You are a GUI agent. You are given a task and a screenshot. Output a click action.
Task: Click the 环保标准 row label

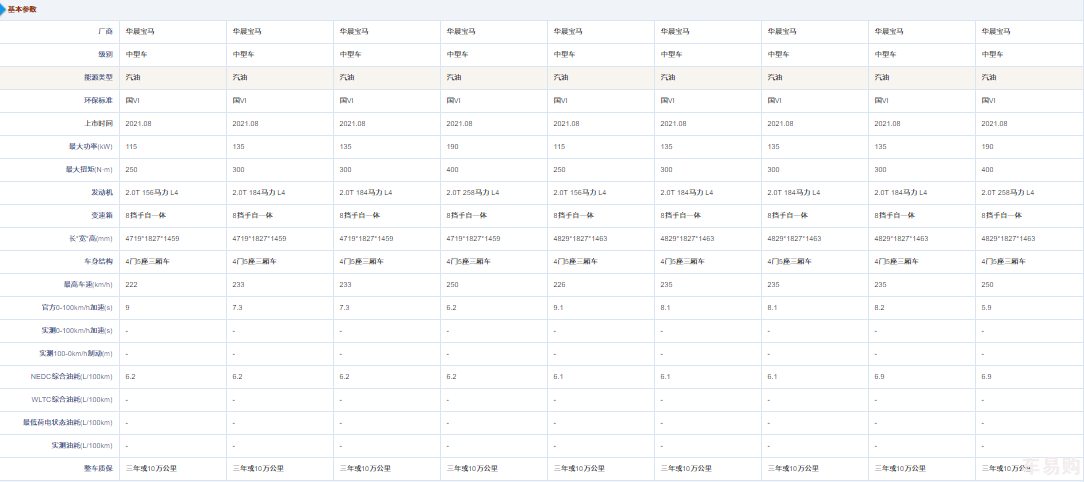point(99,100)
